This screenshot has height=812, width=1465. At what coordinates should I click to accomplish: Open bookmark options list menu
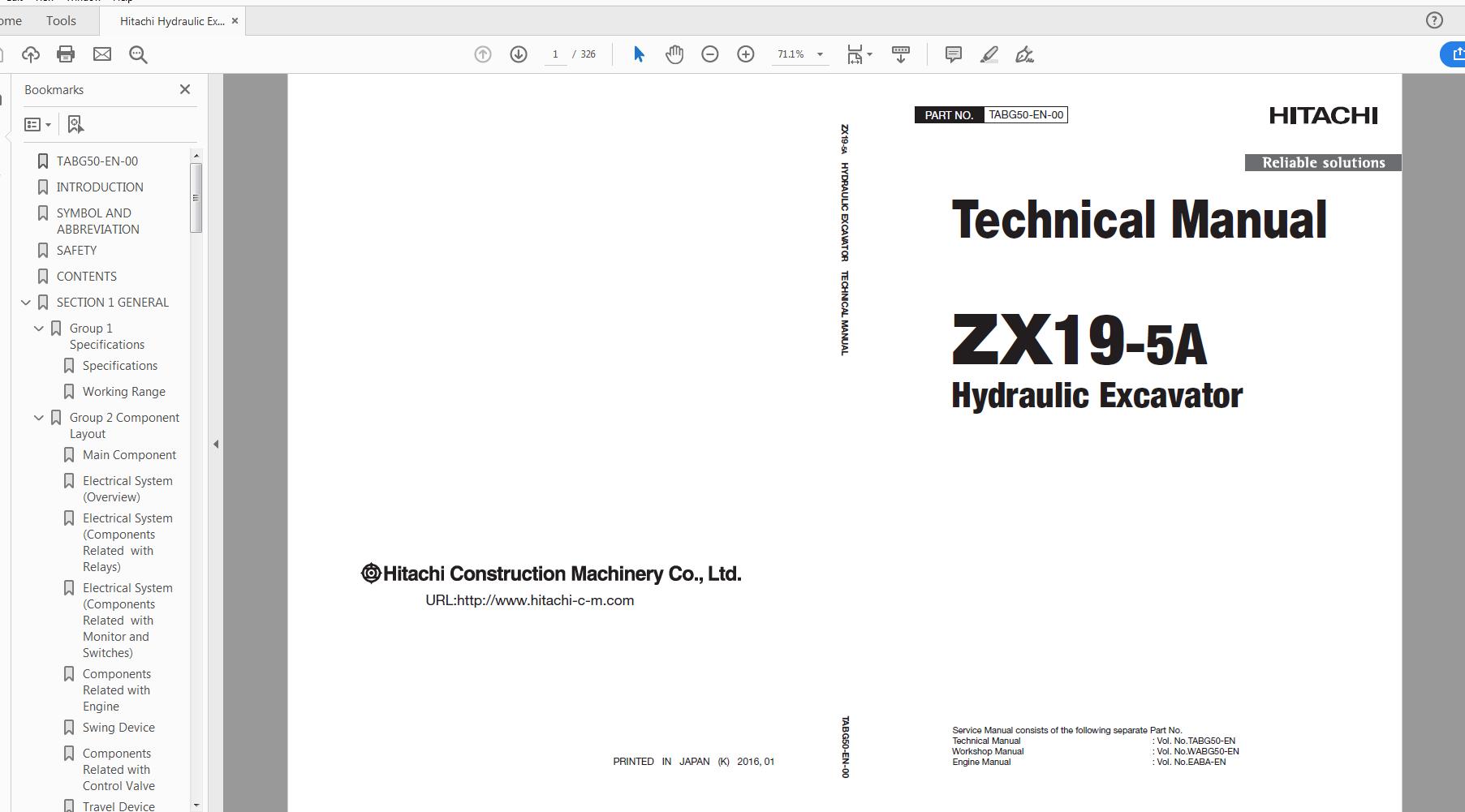(37, 124)
